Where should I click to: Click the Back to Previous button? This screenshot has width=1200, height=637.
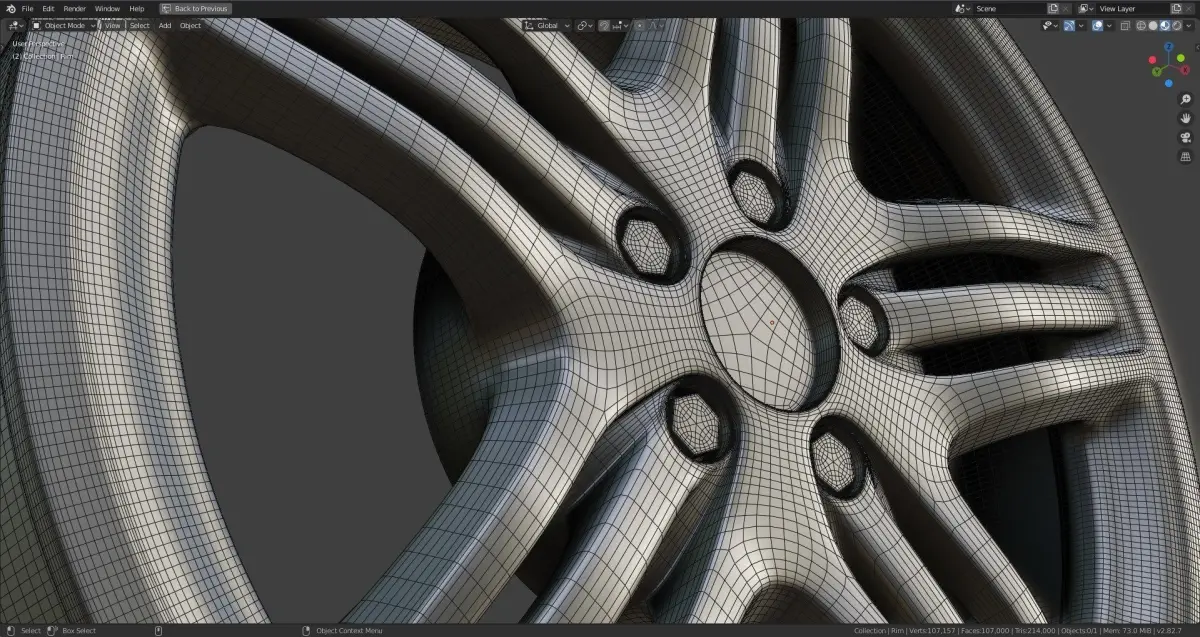point(195,8)
